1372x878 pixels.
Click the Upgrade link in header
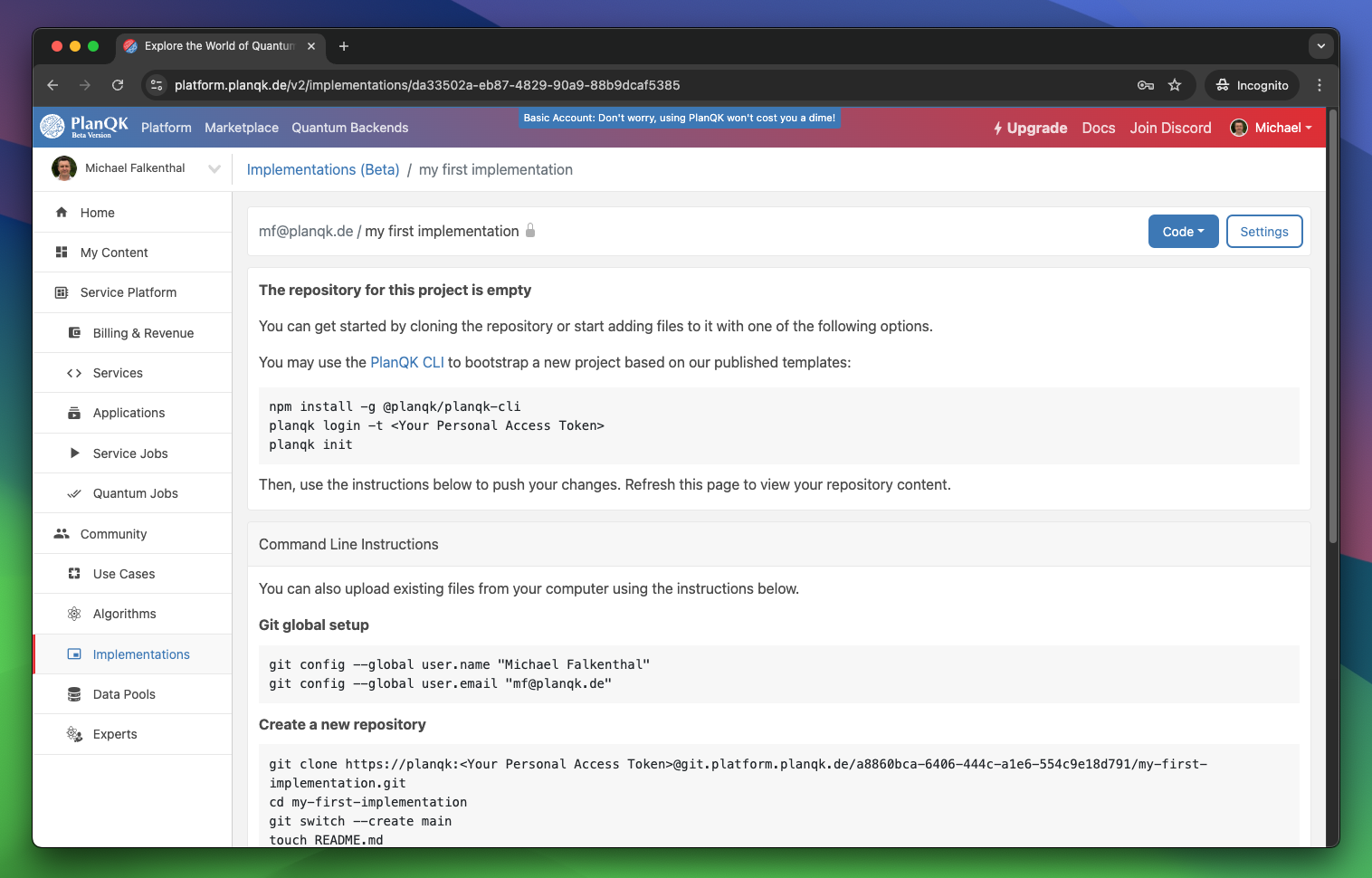1030,128
